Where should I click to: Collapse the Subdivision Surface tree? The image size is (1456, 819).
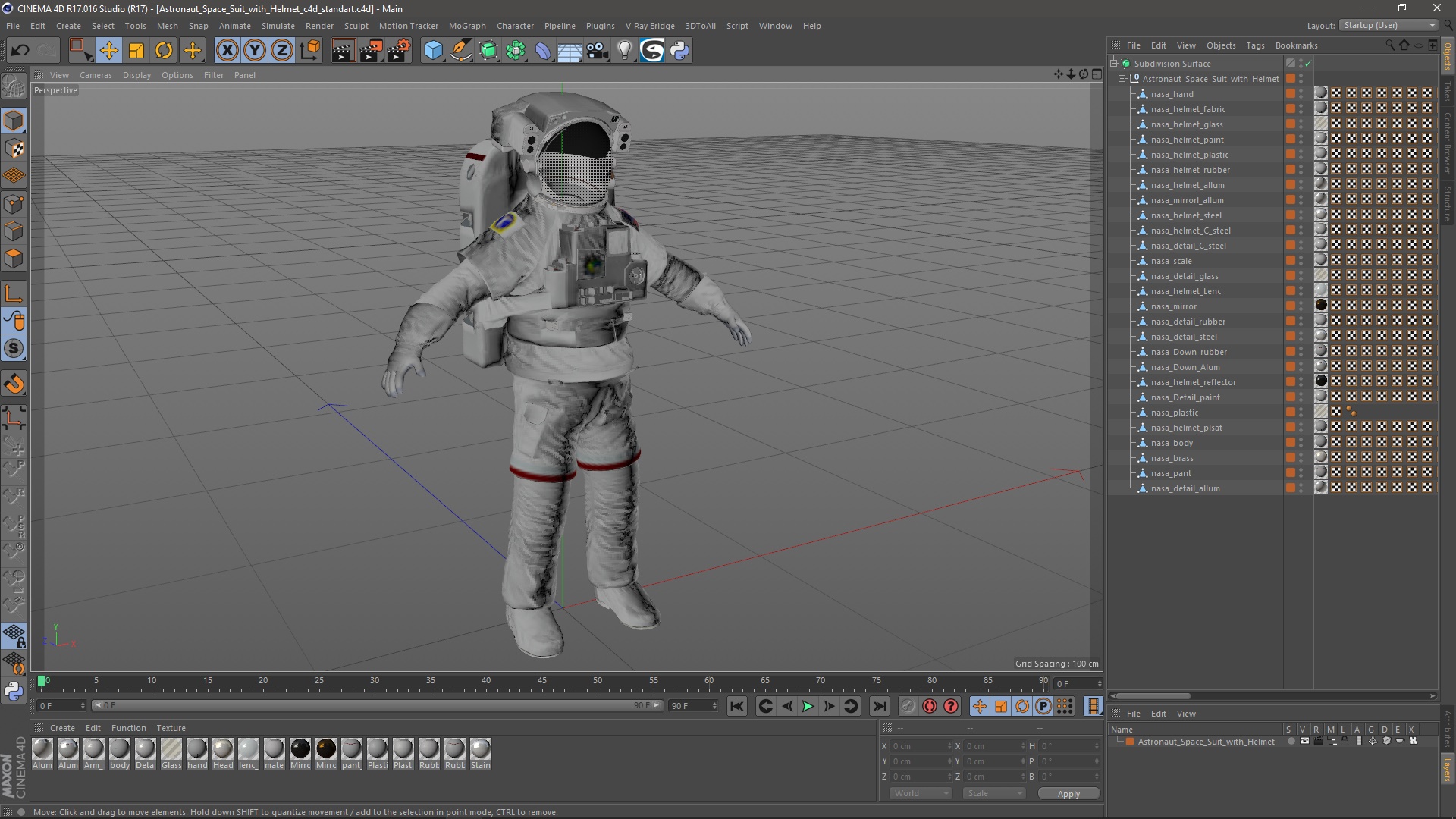1114,63
